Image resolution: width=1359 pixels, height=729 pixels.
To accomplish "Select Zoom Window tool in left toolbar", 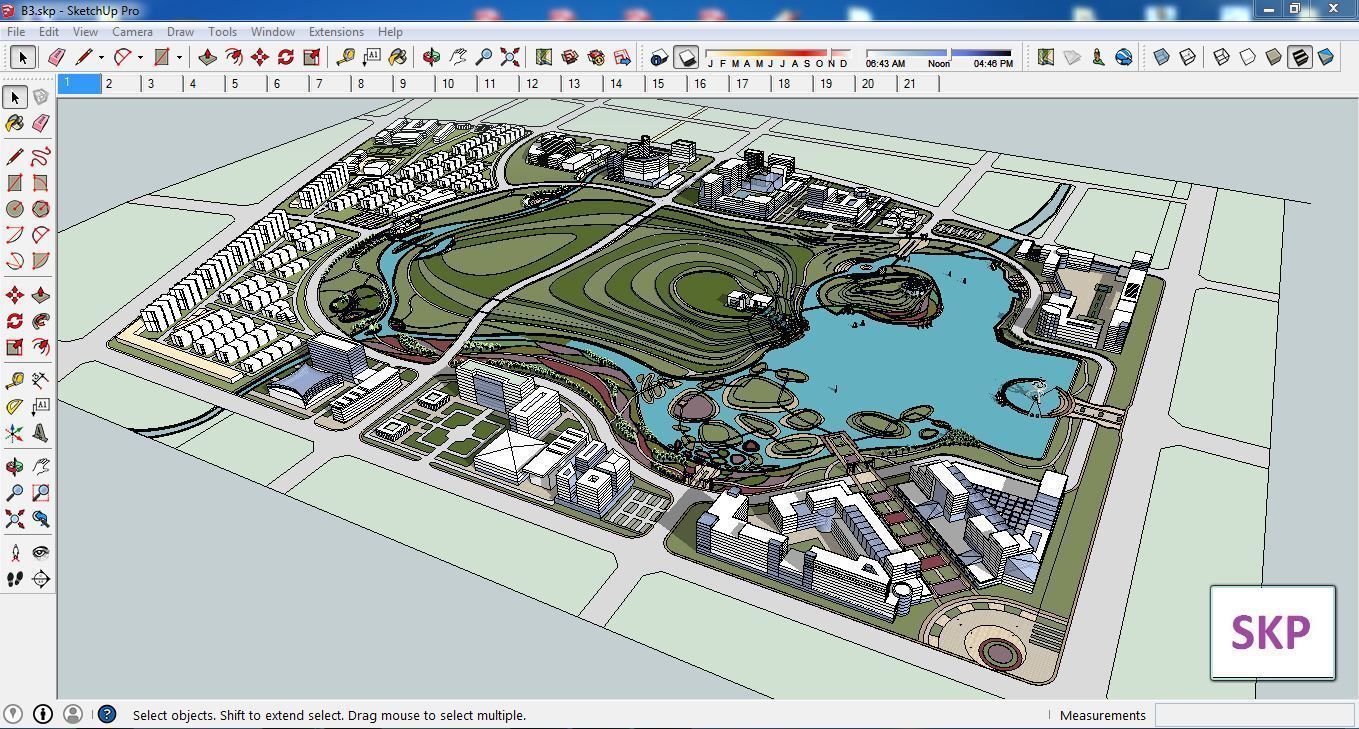I will (x=40, y=493).
